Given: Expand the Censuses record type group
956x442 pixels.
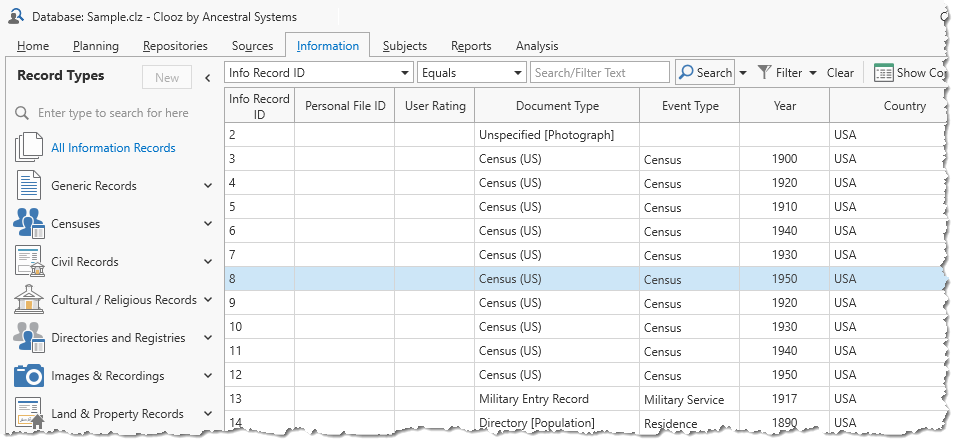Looking at the screenshot, I should tap(208, 224).
